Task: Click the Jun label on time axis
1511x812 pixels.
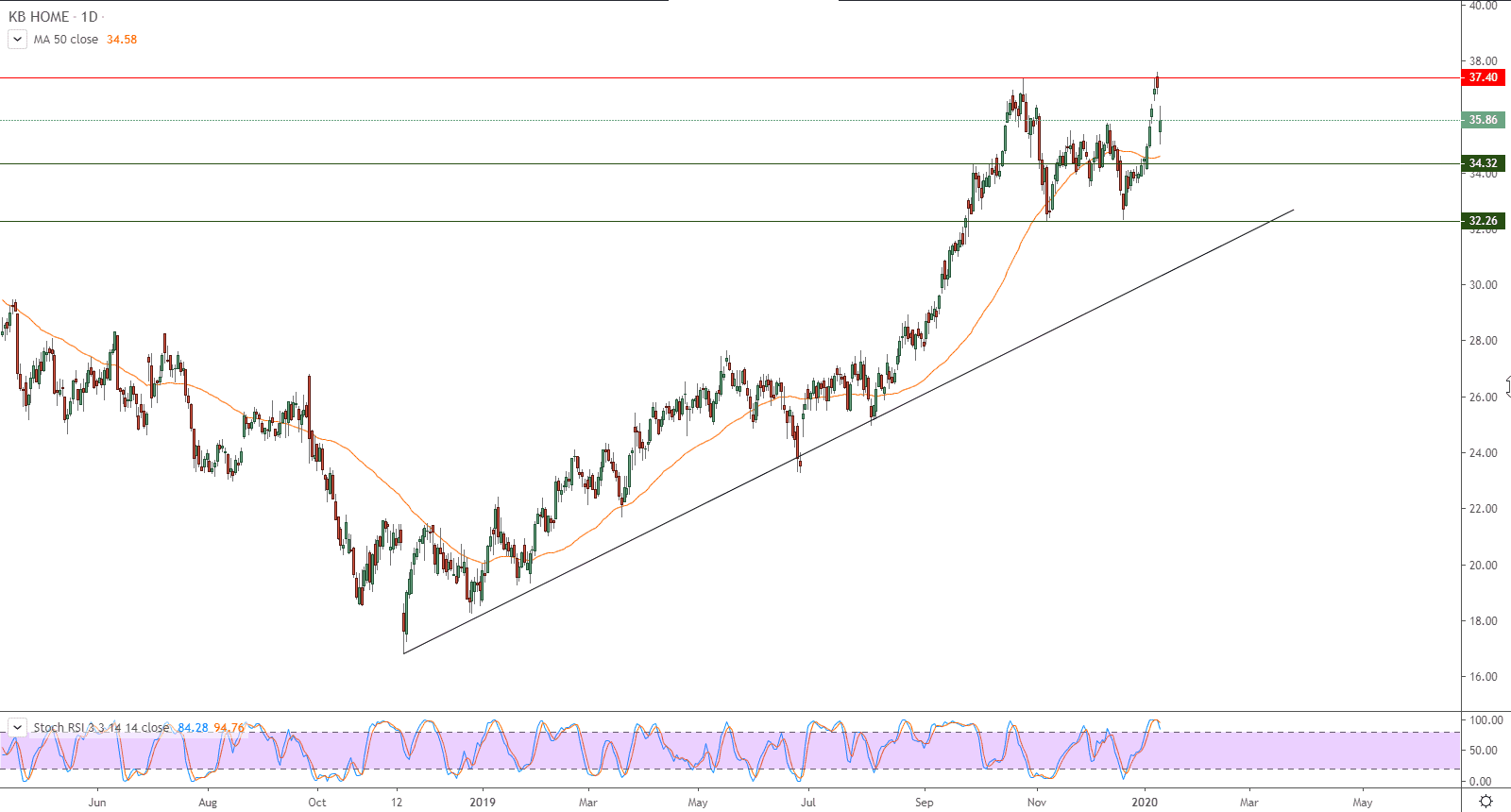Action: pos(96,803)
